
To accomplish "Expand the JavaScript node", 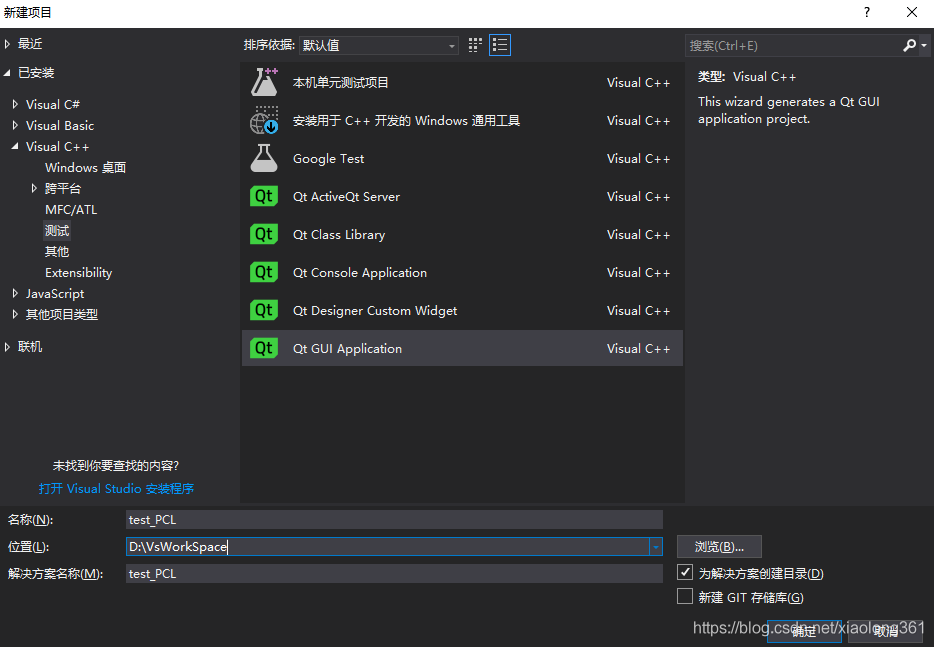I will tap(15, 293).
